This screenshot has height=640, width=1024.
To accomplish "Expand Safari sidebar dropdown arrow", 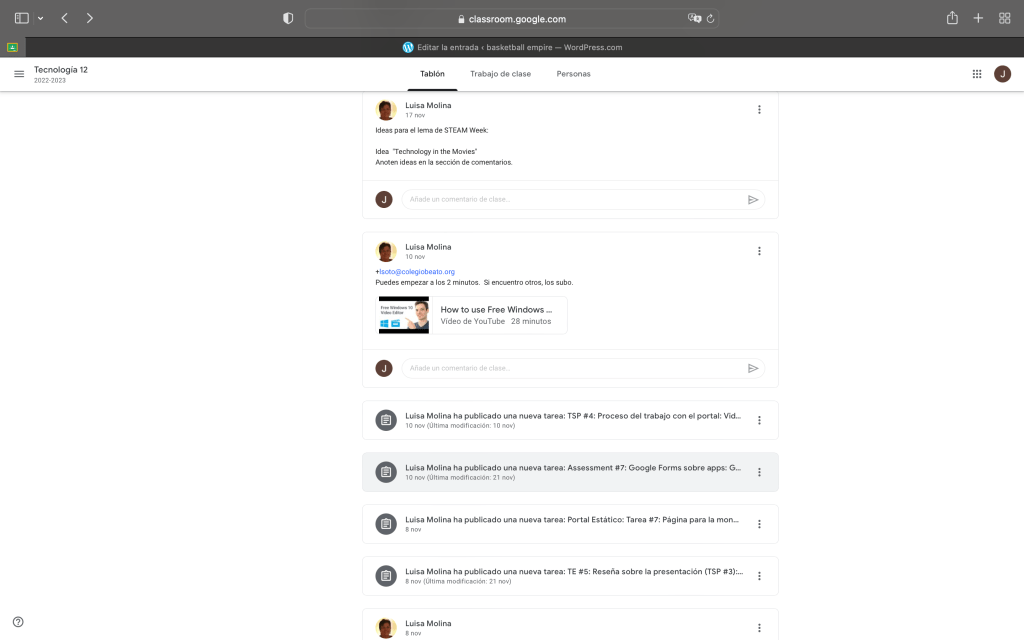I will coord(41,18).
